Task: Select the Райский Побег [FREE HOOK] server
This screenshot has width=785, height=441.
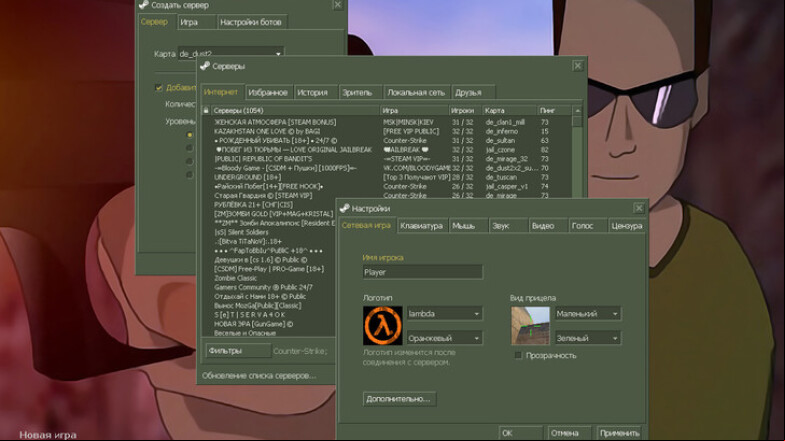Action: pos(386,186)
